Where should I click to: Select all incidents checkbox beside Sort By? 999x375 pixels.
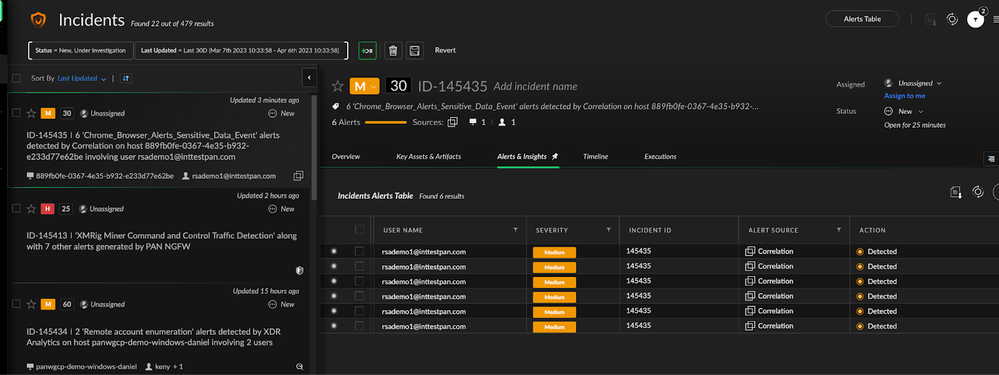[x=17, y=78]
